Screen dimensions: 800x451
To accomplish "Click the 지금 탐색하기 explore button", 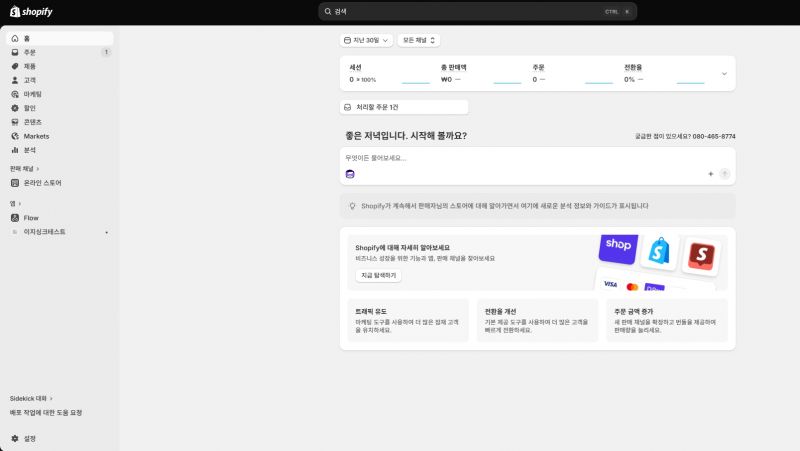I will pos(379,275).
